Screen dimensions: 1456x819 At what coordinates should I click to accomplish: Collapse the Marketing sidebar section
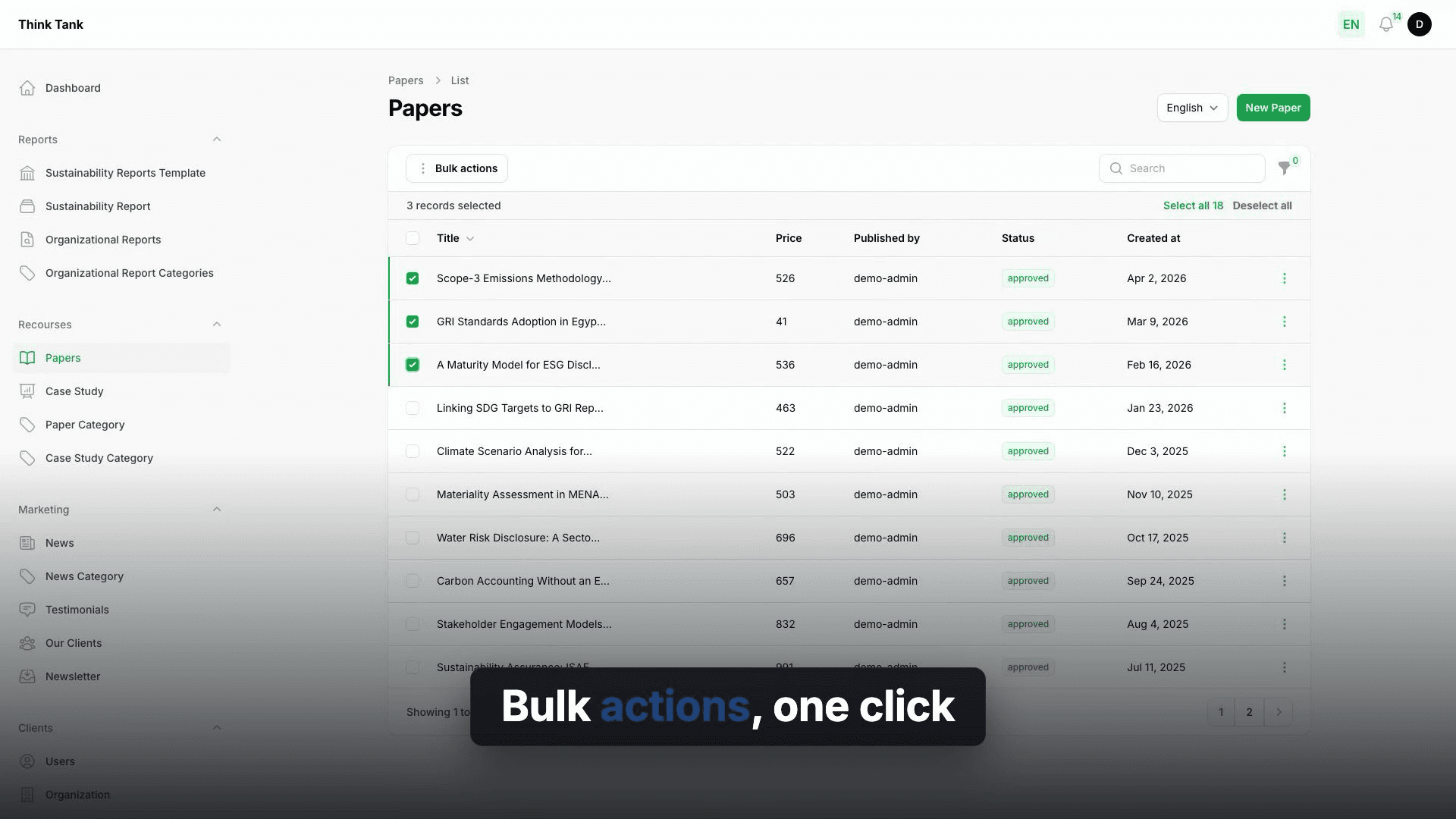coord(217,510)
